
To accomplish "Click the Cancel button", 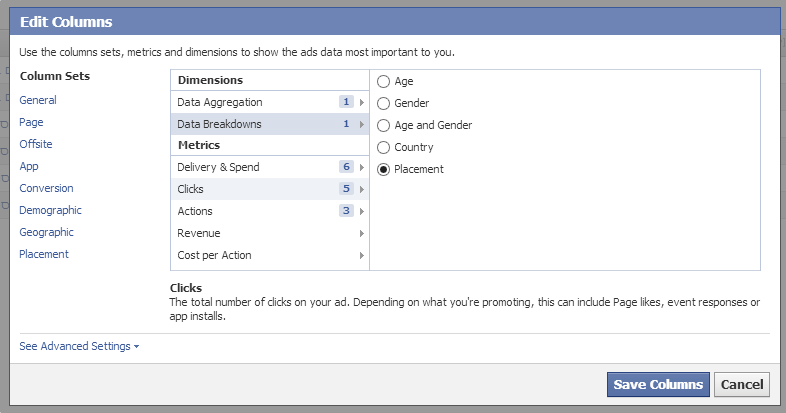I will 742,384.
